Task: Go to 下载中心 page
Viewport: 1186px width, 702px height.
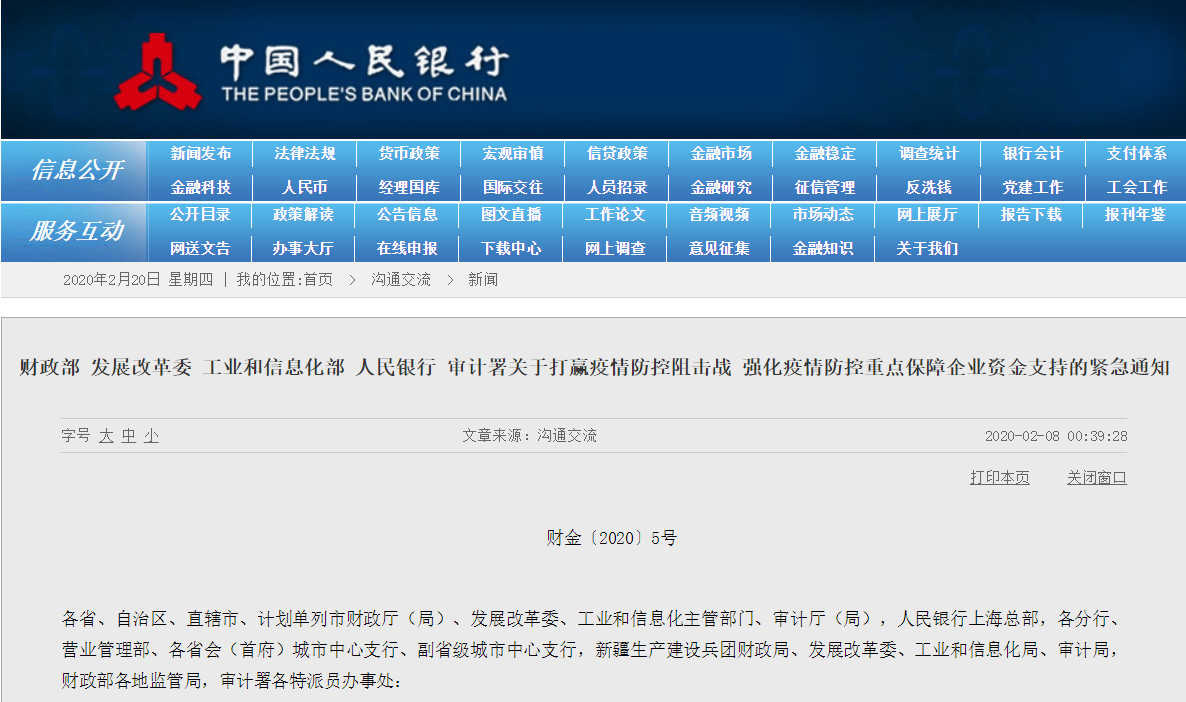Action: tap(511, 248)
